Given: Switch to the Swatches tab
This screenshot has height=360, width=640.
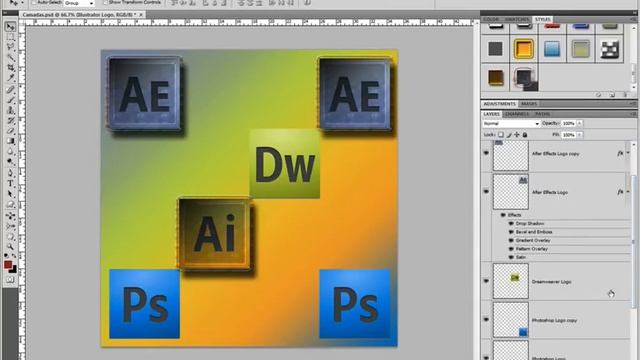Looking at the screenshot, I should (517, 19).
